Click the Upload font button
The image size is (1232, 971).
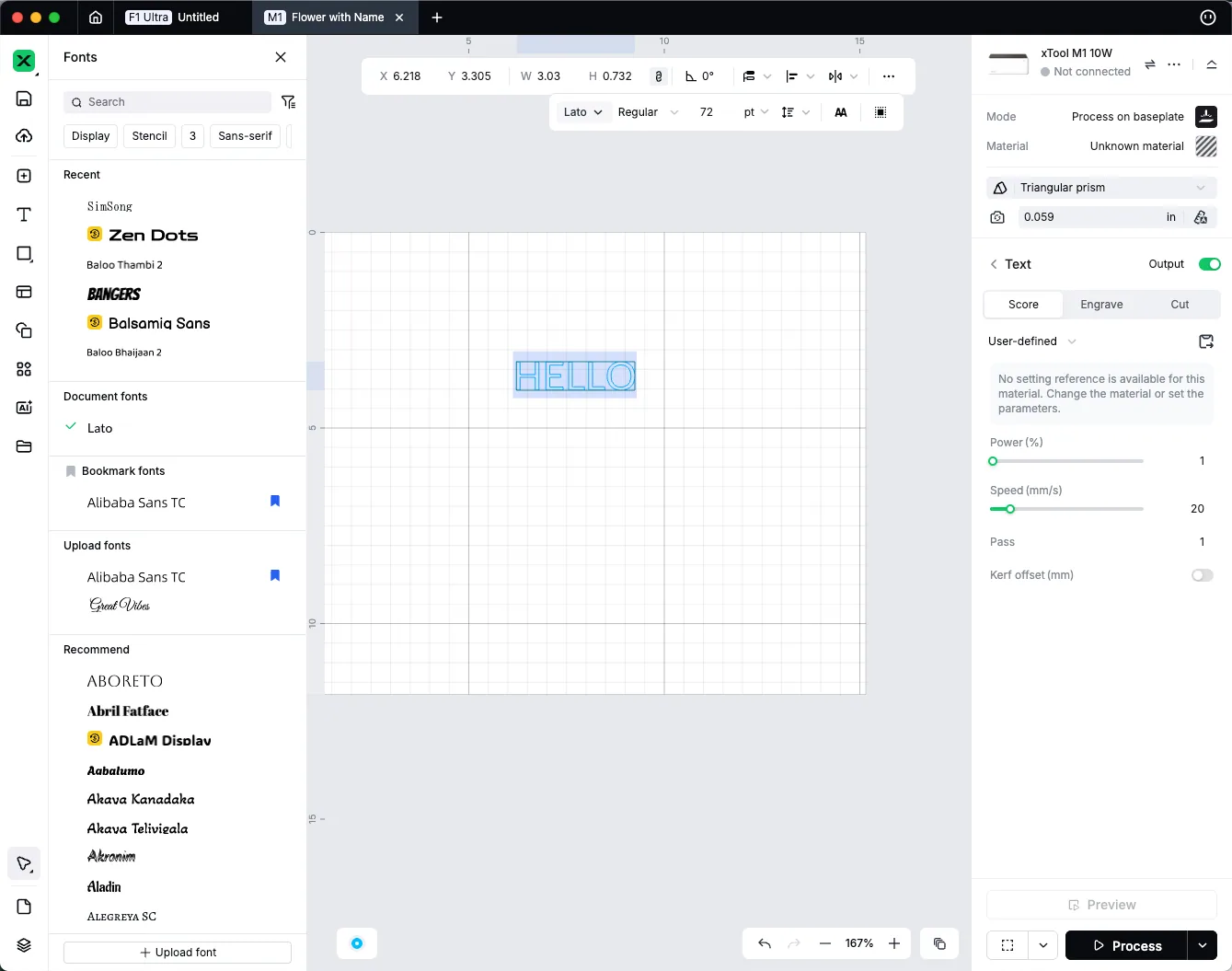click(178, 953)
